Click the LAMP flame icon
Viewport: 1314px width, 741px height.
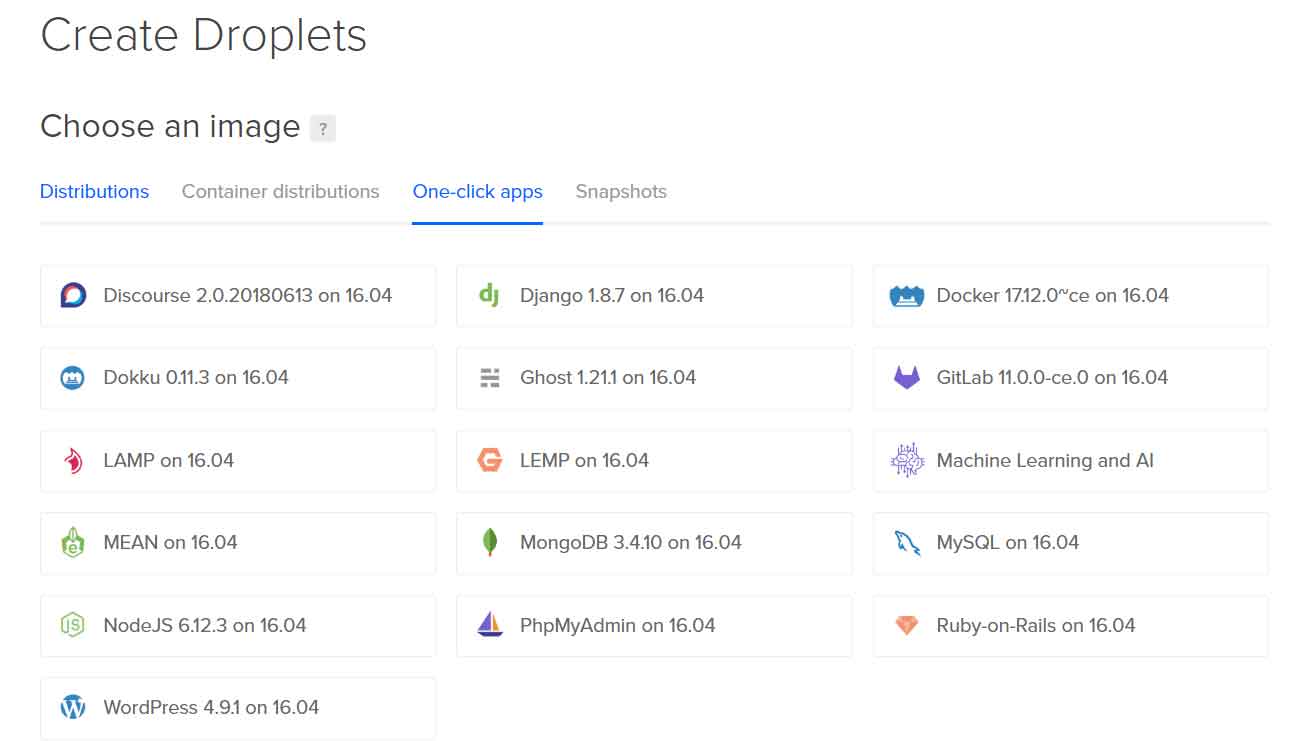pos(72,460)
